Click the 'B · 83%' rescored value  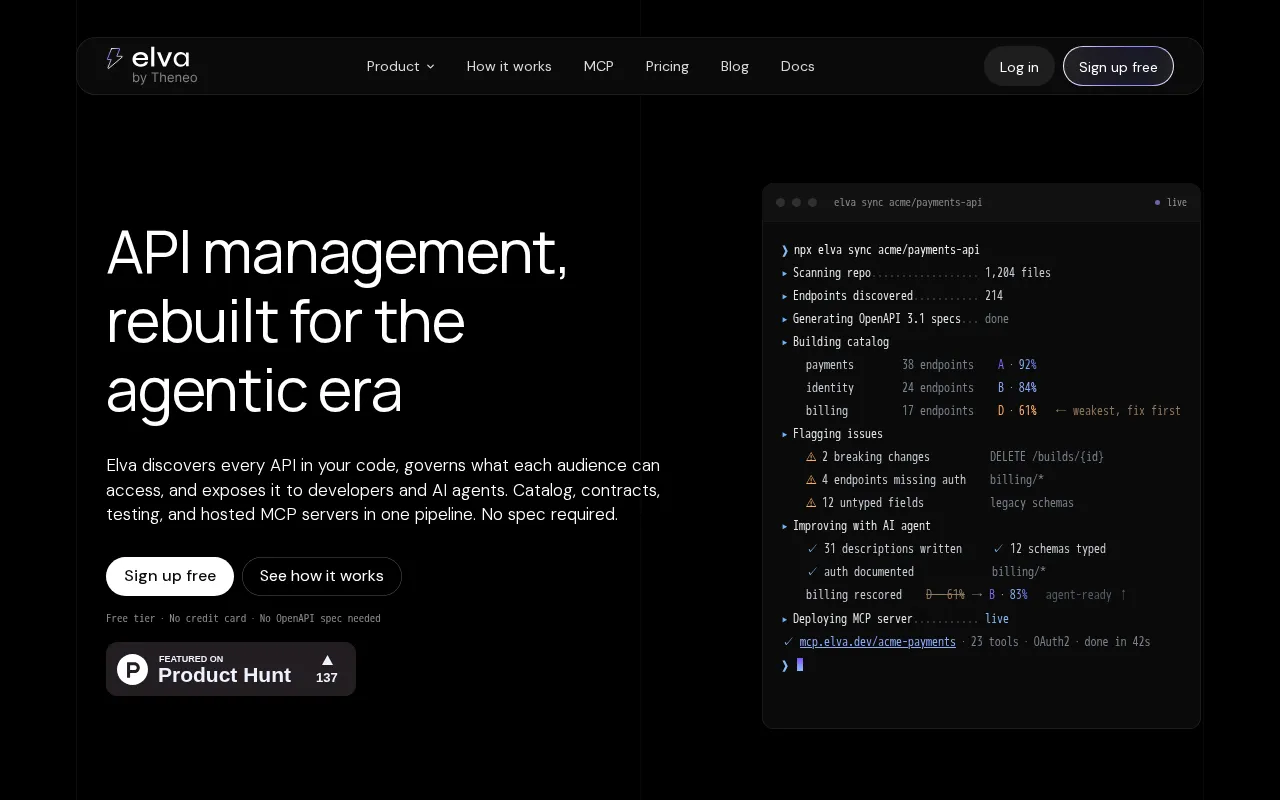coord(1008,595)
